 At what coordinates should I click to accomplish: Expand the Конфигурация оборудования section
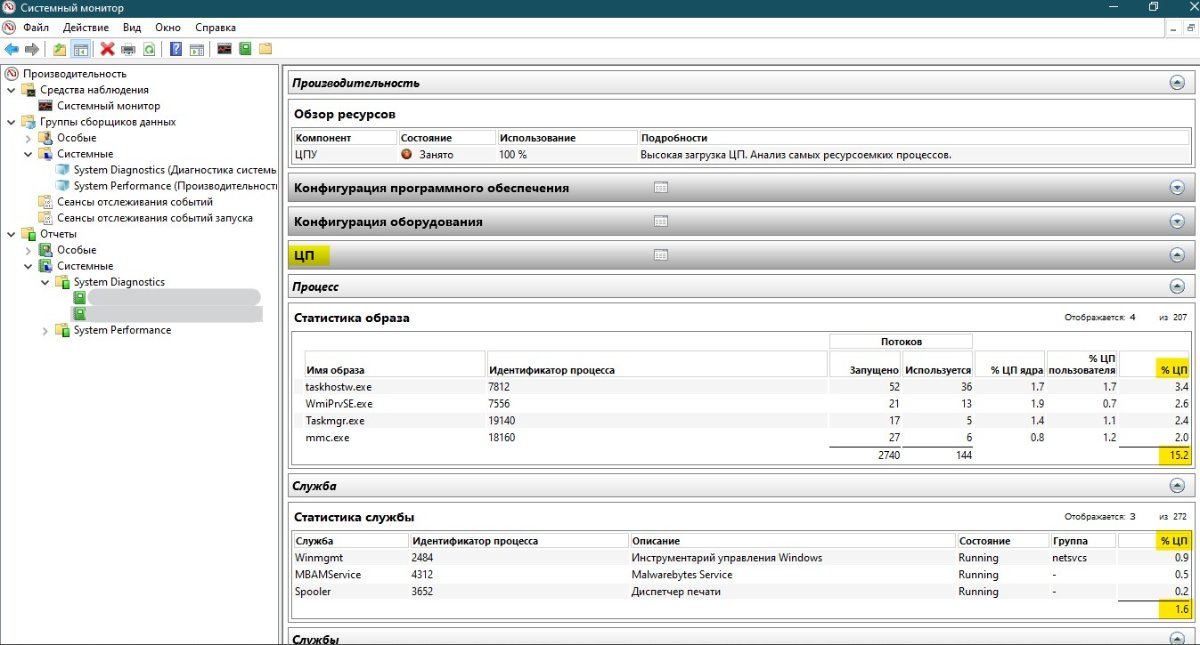[x=1176, y=221]
